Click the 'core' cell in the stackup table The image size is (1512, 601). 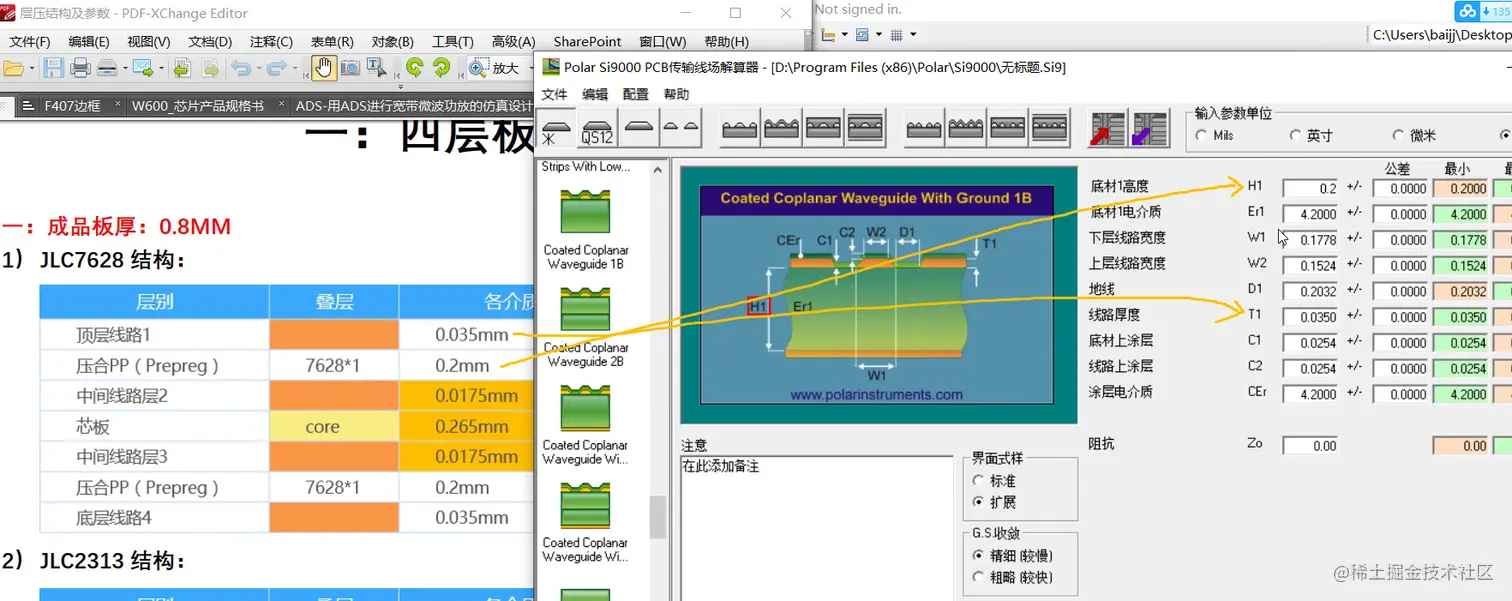[x=334, y=427]
